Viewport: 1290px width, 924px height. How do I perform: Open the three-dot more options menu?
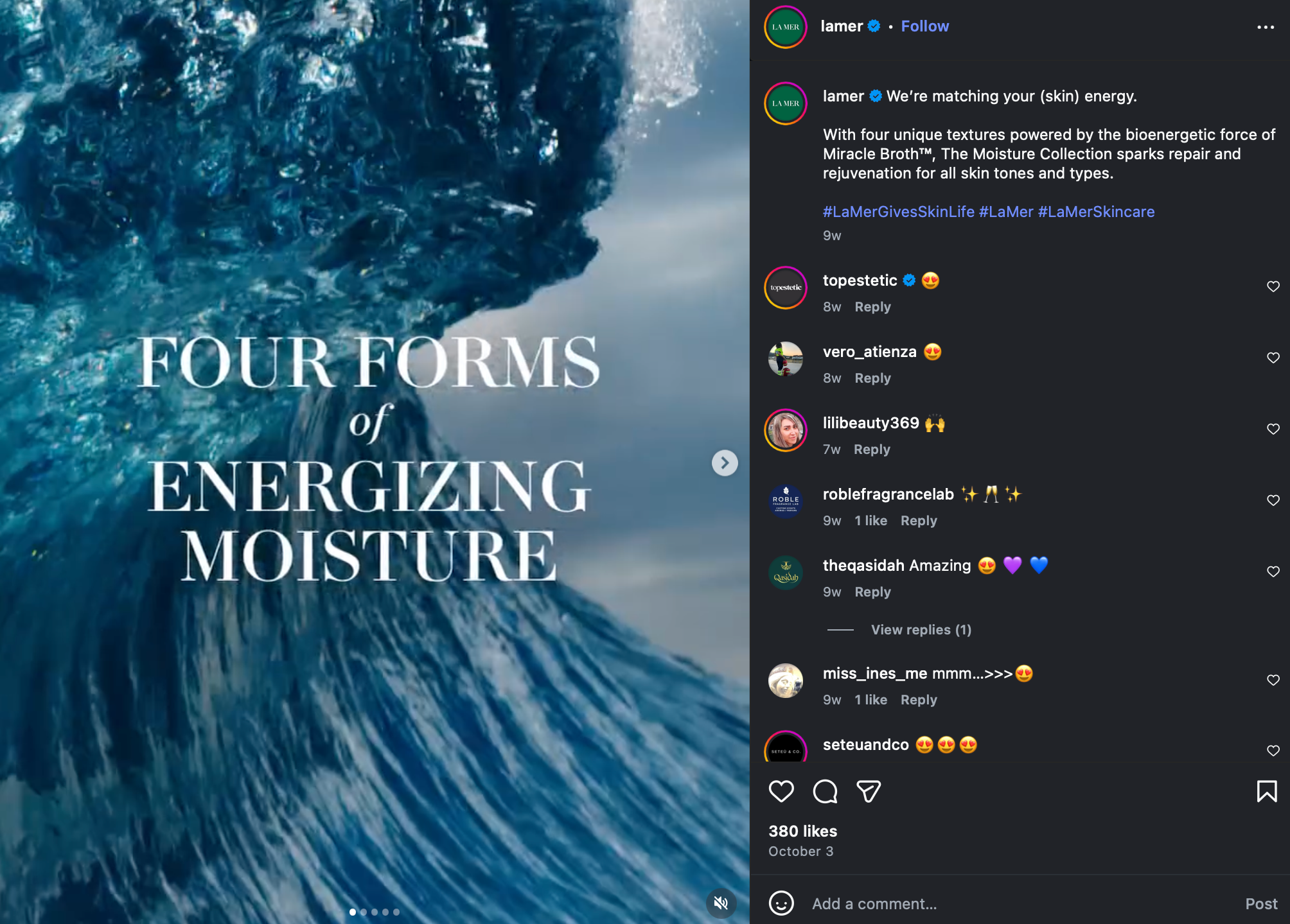tap(1266, 27)
